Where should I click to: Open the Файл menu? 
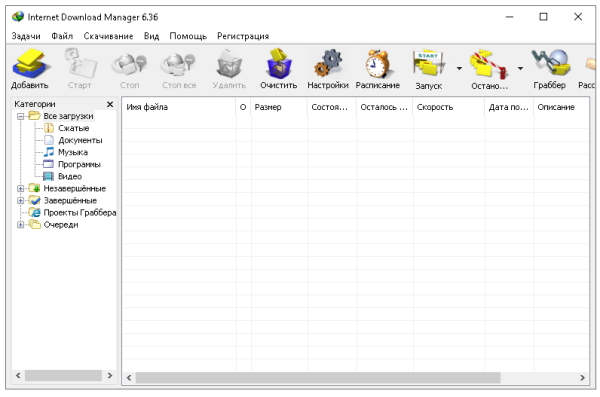tap(62, 36)
